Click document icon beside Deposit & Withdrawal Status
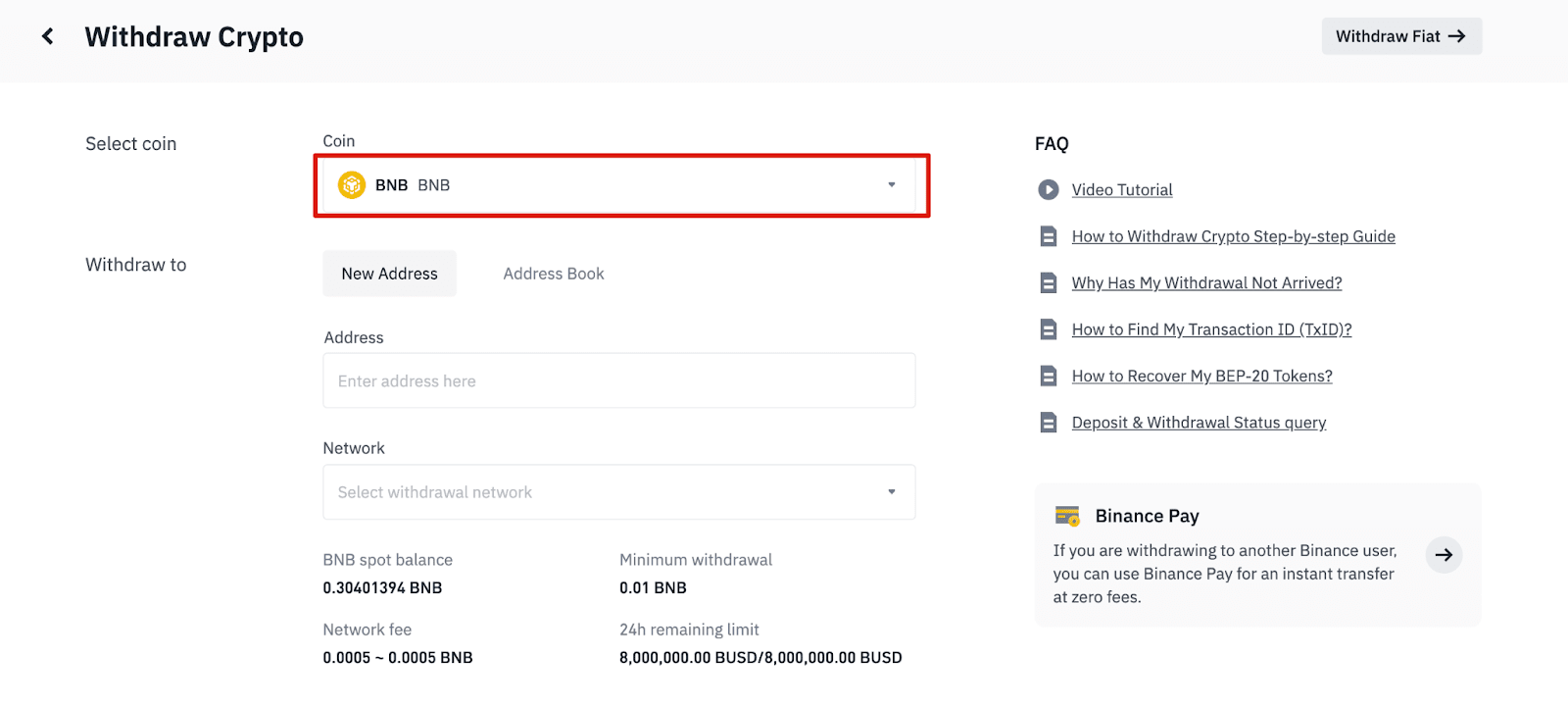Viewport: 1568px width, 706px height. [1048, 423]
